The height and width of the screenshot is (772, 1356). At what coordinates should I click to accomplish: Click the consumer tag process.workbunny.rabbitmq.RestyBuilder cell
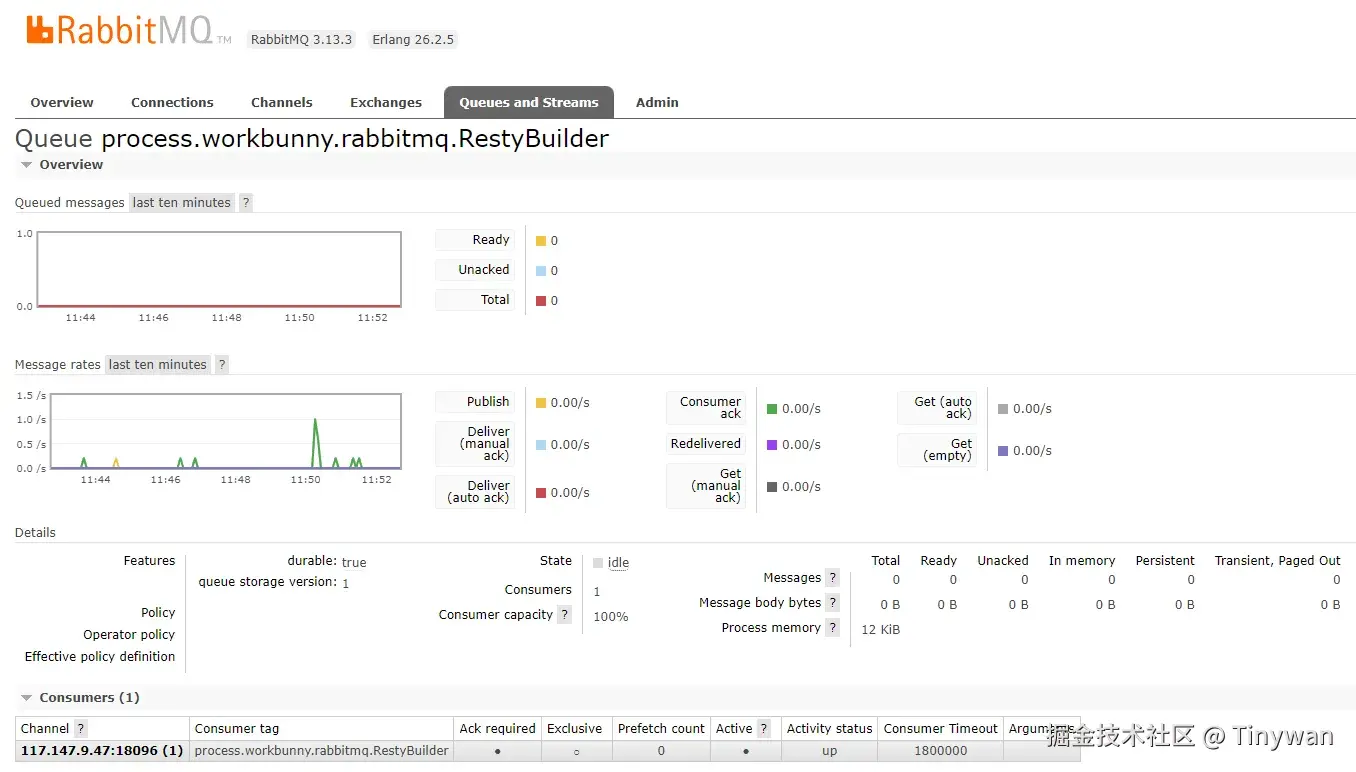tap(321, 751)
